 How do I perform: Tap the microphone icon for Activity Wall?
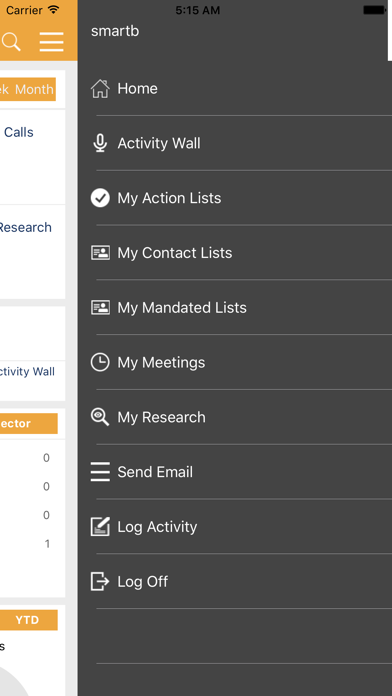click(x=100, y=143)
